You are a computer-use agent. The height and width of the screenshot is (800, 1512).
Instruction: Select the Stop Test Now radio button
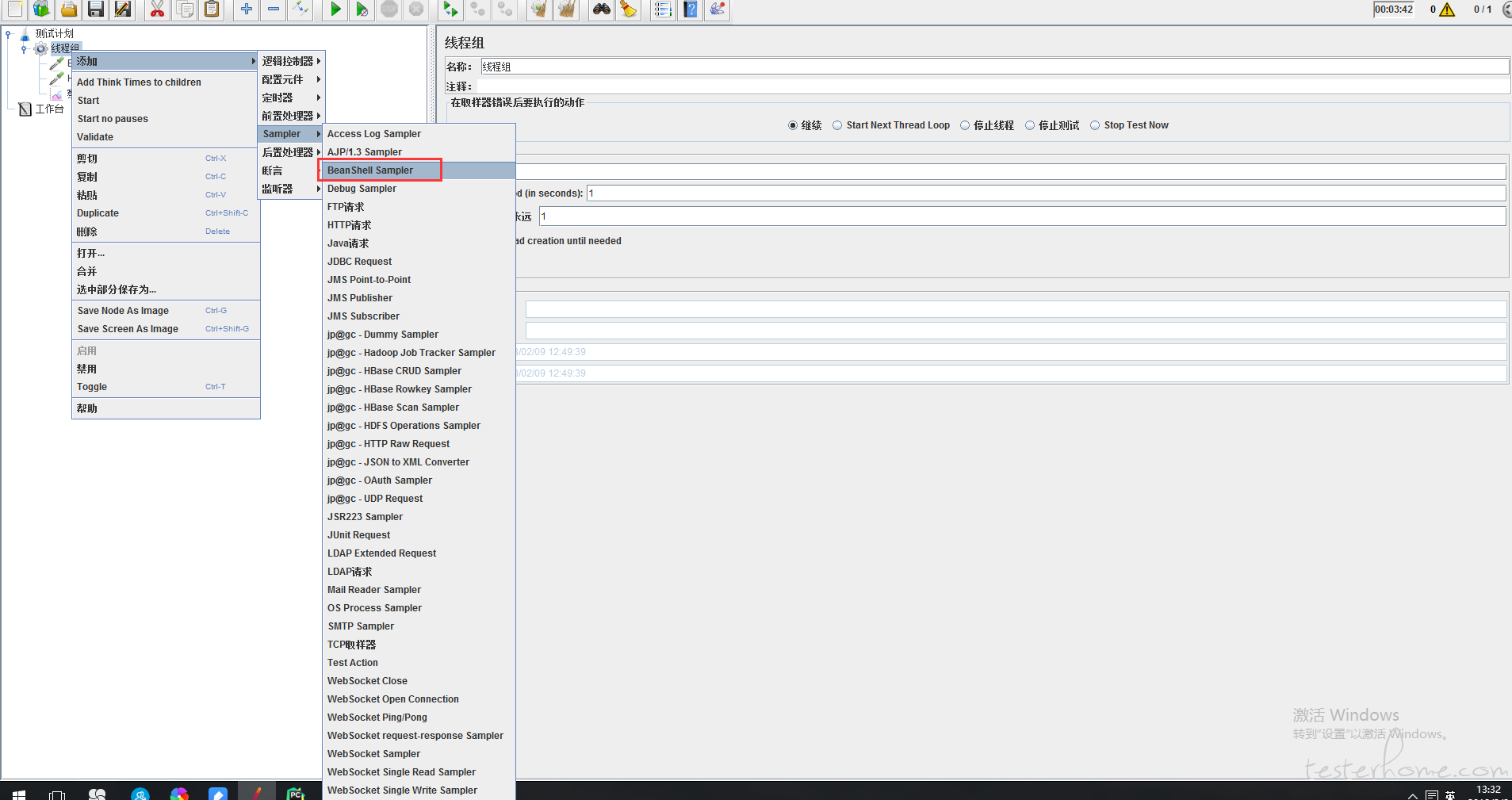1095,125
